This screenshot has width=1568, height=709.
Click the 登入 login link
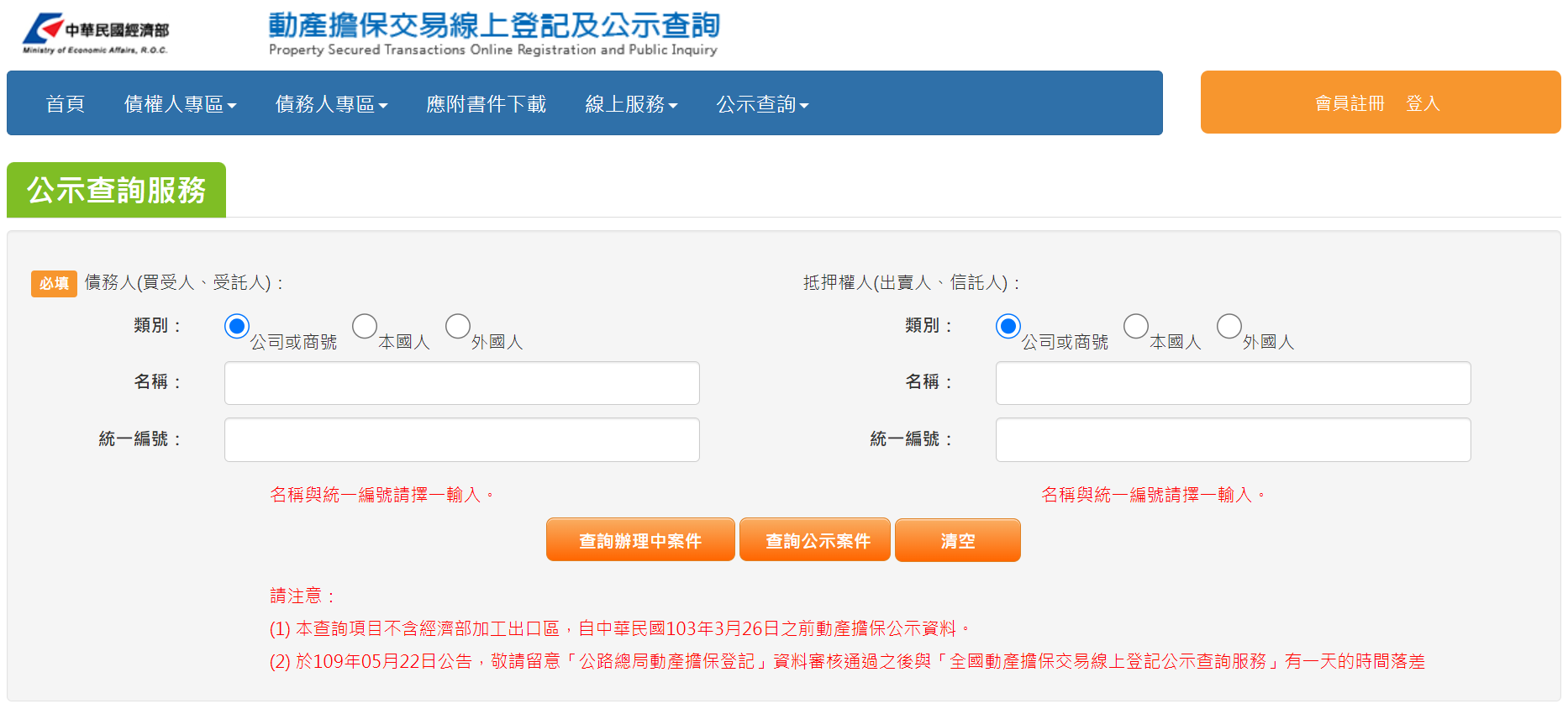[x=1423, y=103]
